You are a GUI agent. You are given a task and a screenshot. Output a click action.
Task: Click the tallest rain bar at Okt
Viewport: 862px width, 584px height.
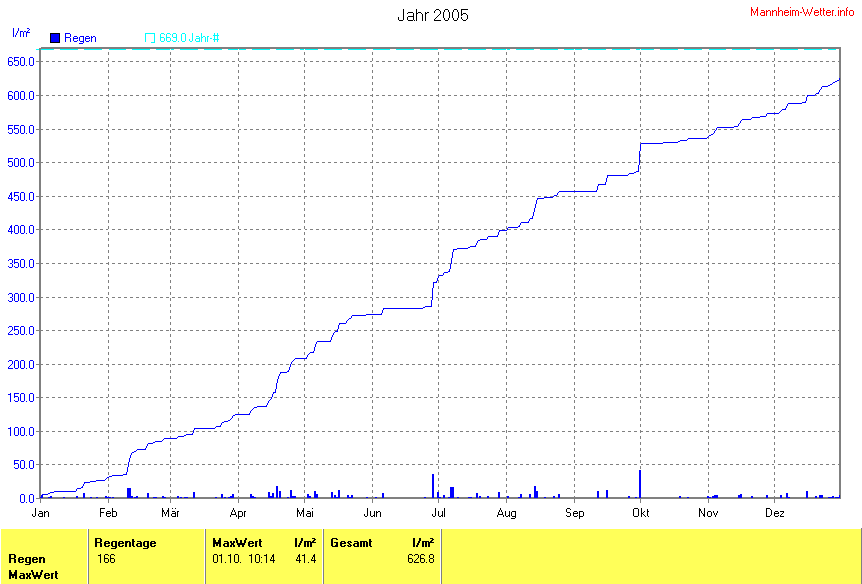640,484
